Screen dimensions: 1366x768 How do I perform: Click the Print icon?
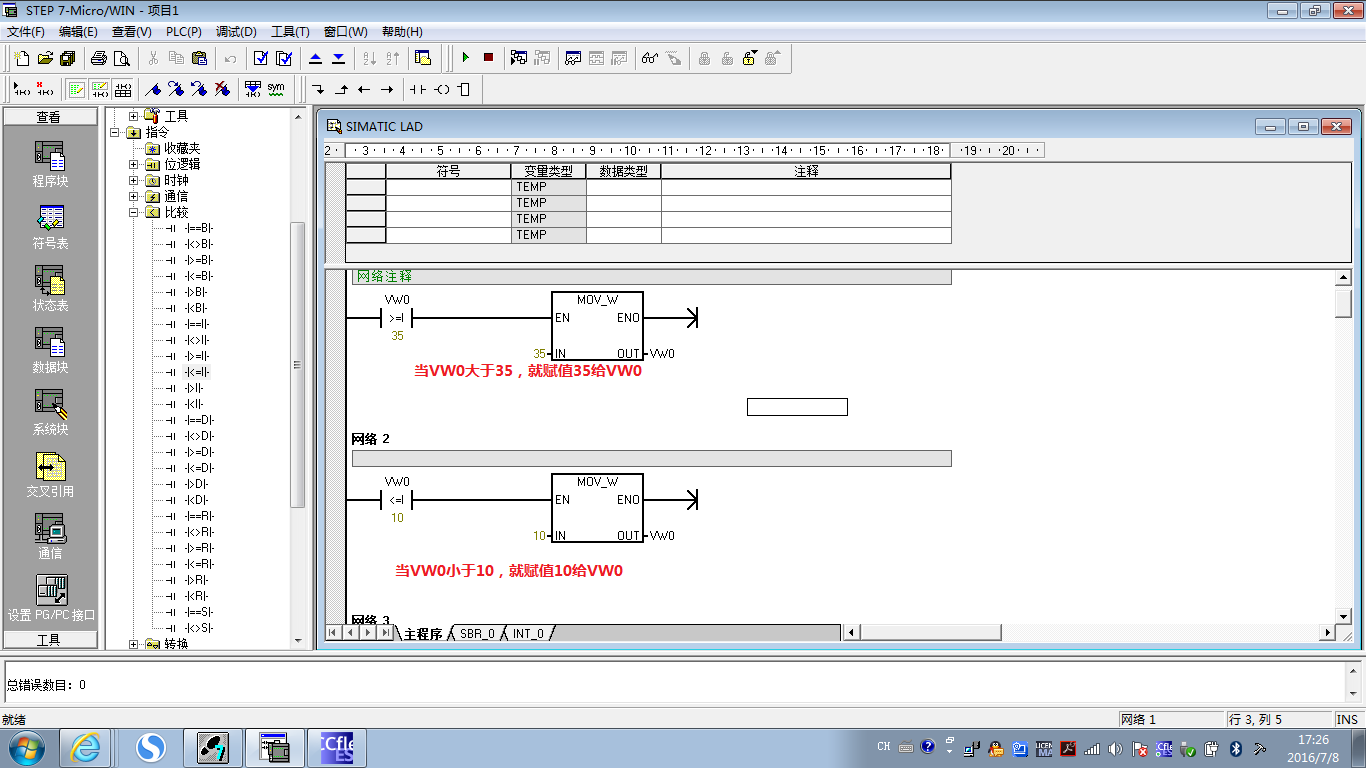coord(99,58)
